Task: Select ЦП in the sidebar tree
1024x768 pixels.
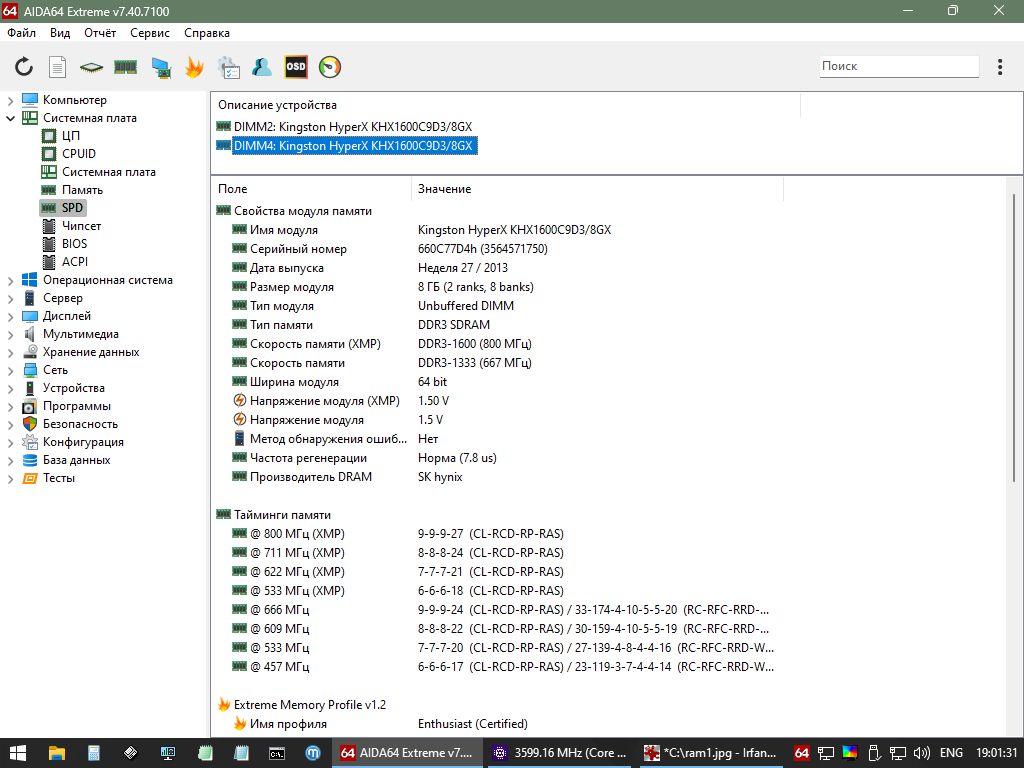Action: (71, 136)
